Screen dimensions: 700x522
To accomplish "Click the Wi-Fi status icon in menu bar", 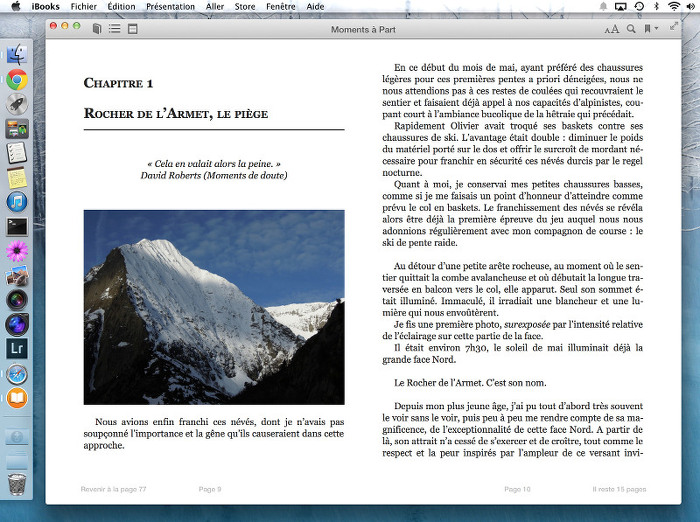I will (674, 6).
